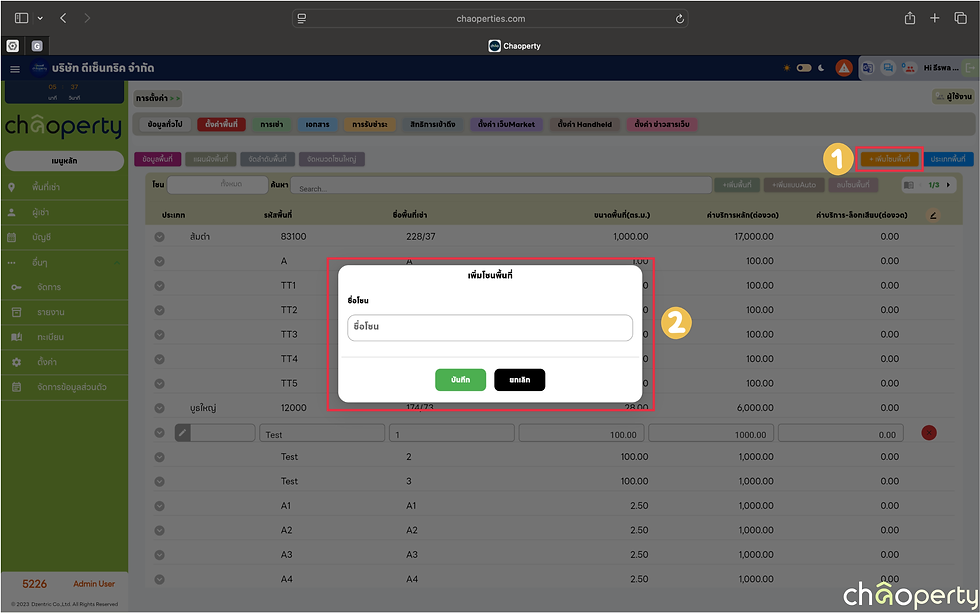Click the pencil edit icon in table header
The width and height of the screenshot is (980, 613).
(x=932, y=215)
